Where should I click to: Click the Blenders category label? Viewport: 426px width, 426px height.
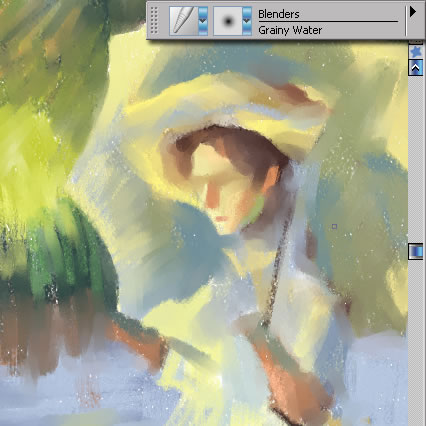click(x=279, y=14)
